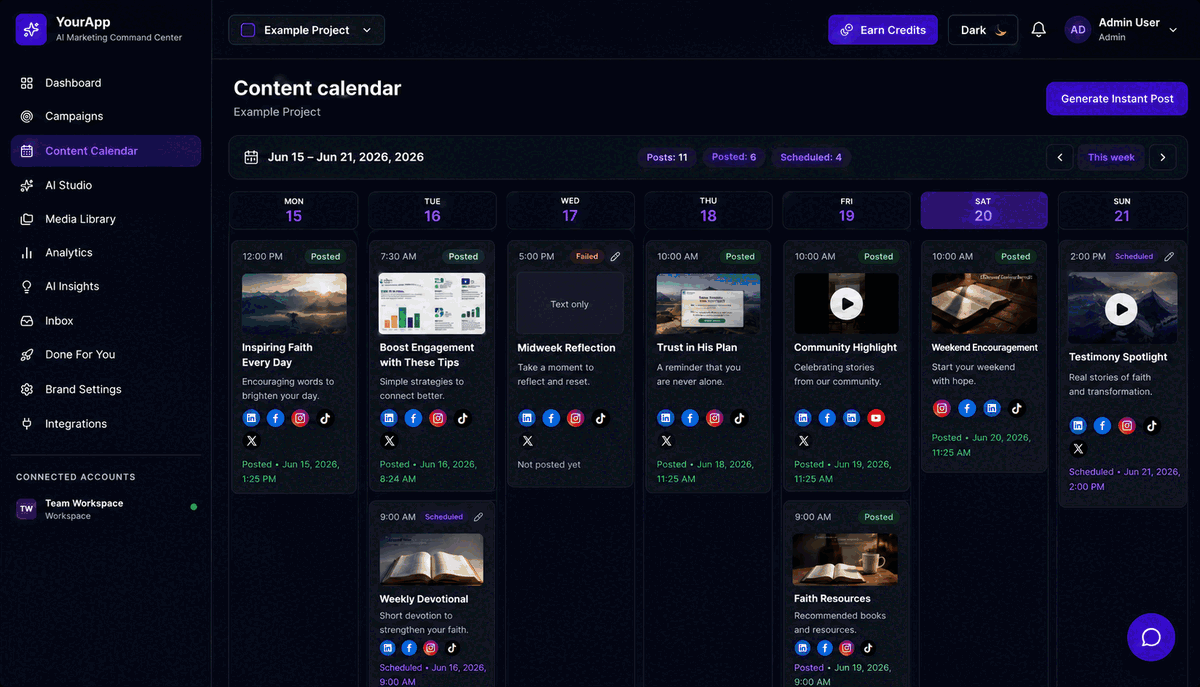Image resolution: width=1200 pixels, height=687 pixels.
Task: Click Instagram icon on Inspiring Faith Every Day
Action: pyautogui.click(x=300, y=419)
